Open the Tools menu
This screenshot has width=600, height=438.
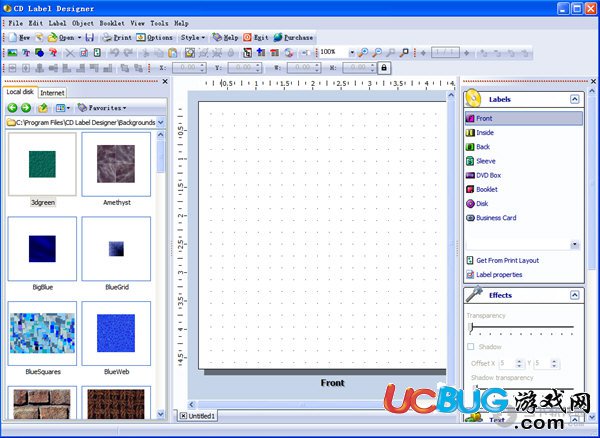159,23
